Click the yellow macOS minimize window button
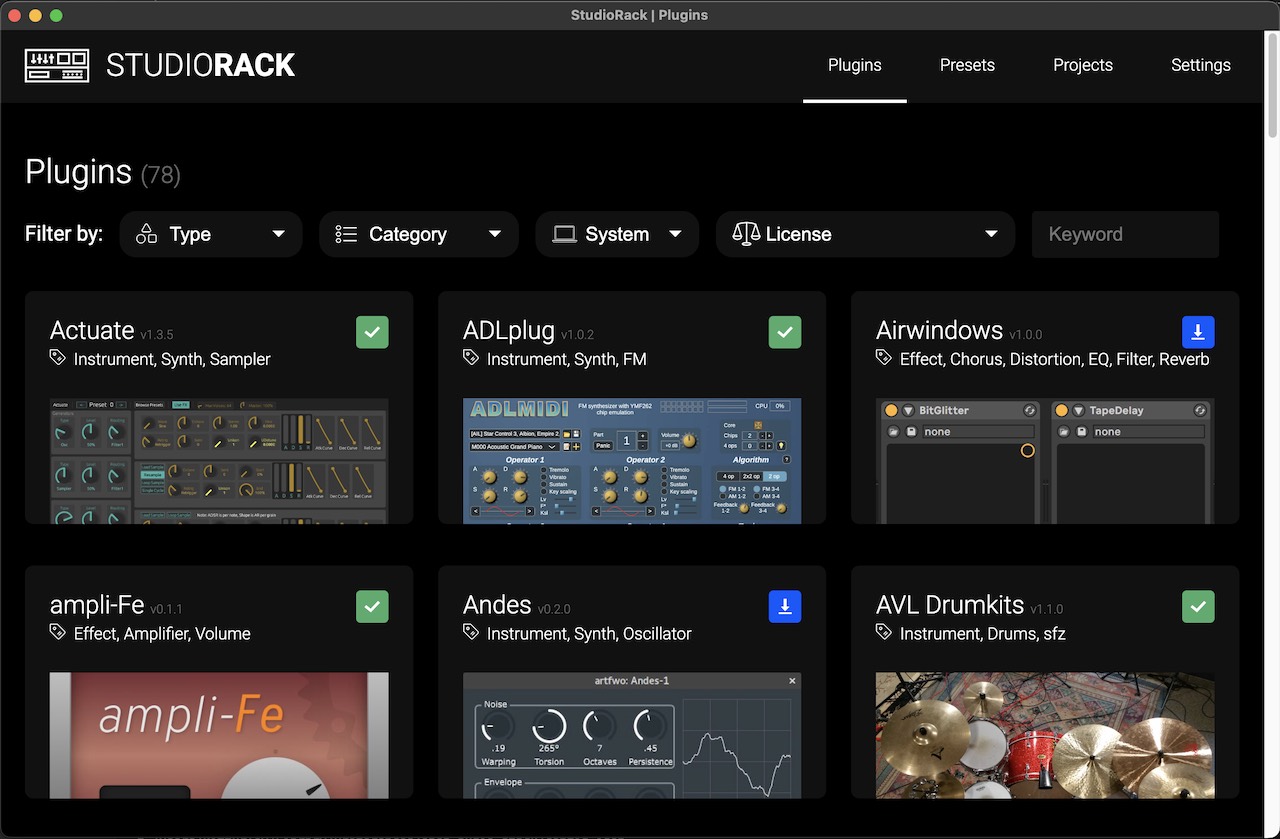The image size is (1280, 839). coord(36,15)
